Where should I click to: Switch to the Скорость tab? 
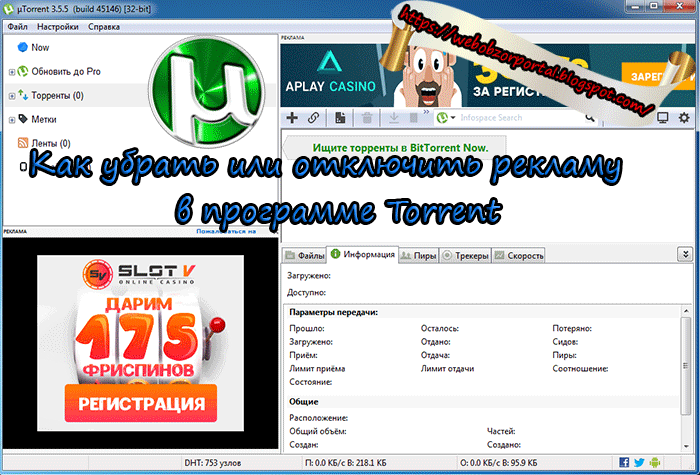click(519, 255)
